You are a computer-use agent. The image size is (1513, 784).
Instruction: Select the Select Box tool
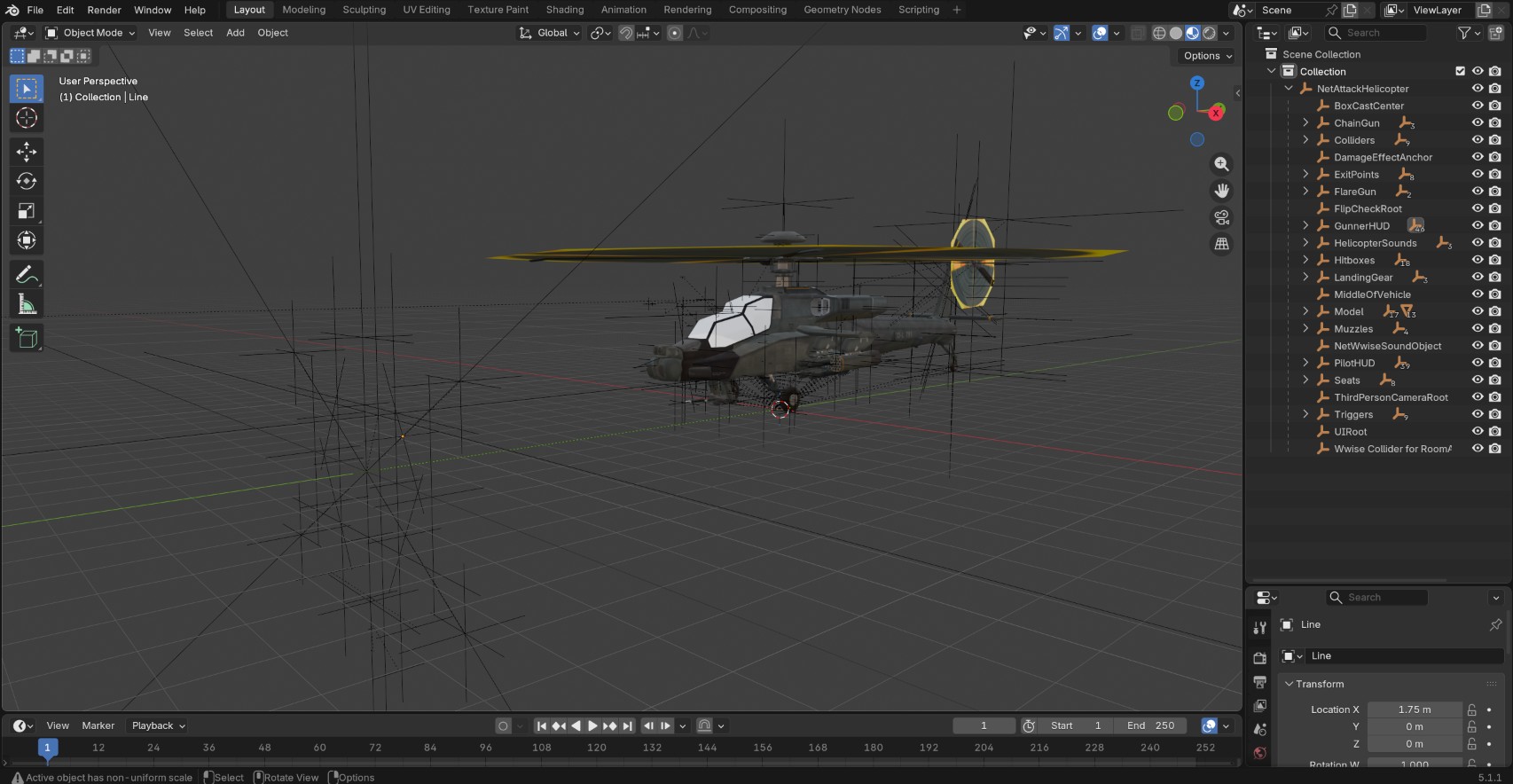(27, 89)
